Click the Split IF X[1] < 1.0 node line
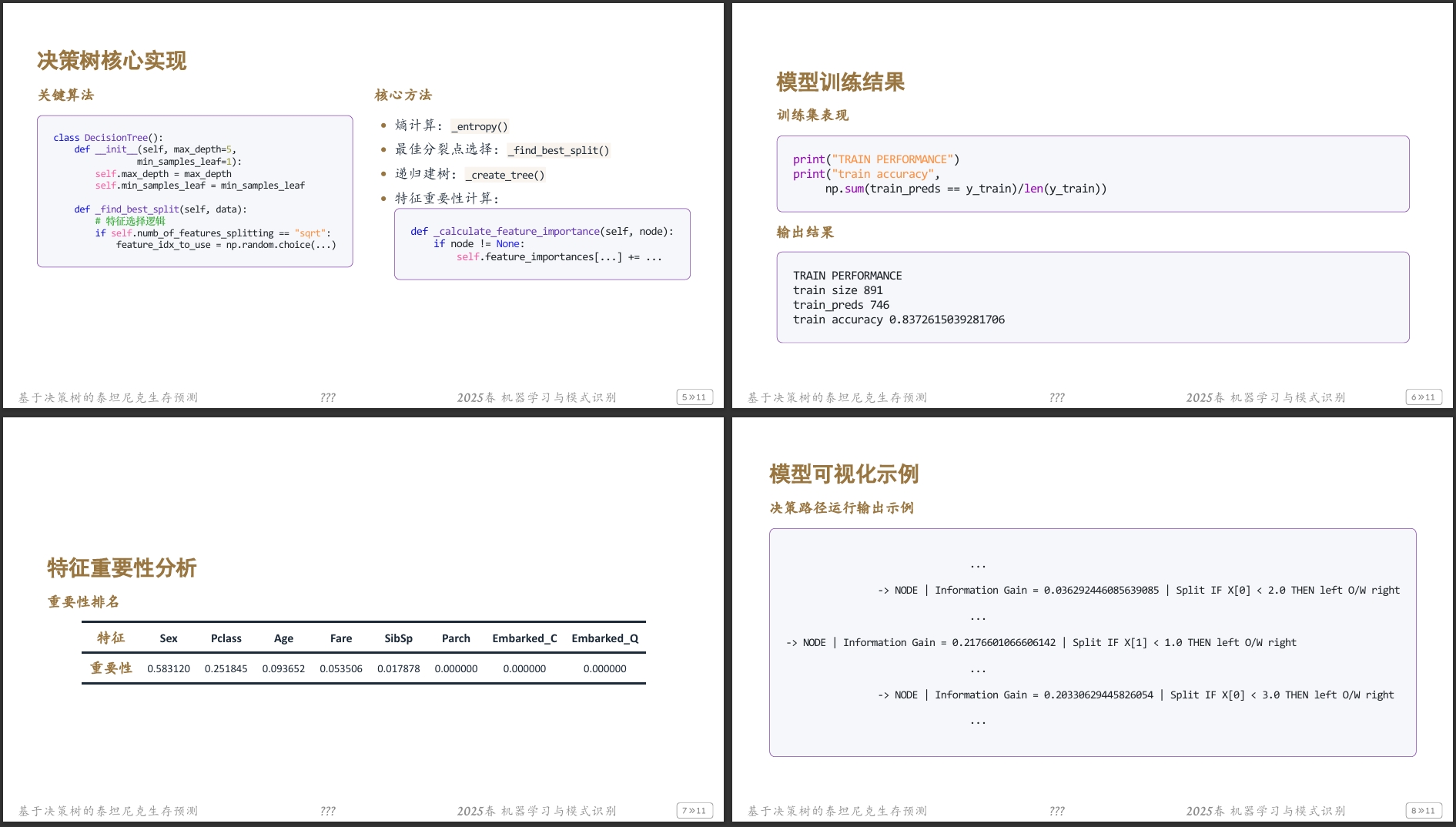The height and width of the screenshot is (827, 1456). click(1040, 642)
